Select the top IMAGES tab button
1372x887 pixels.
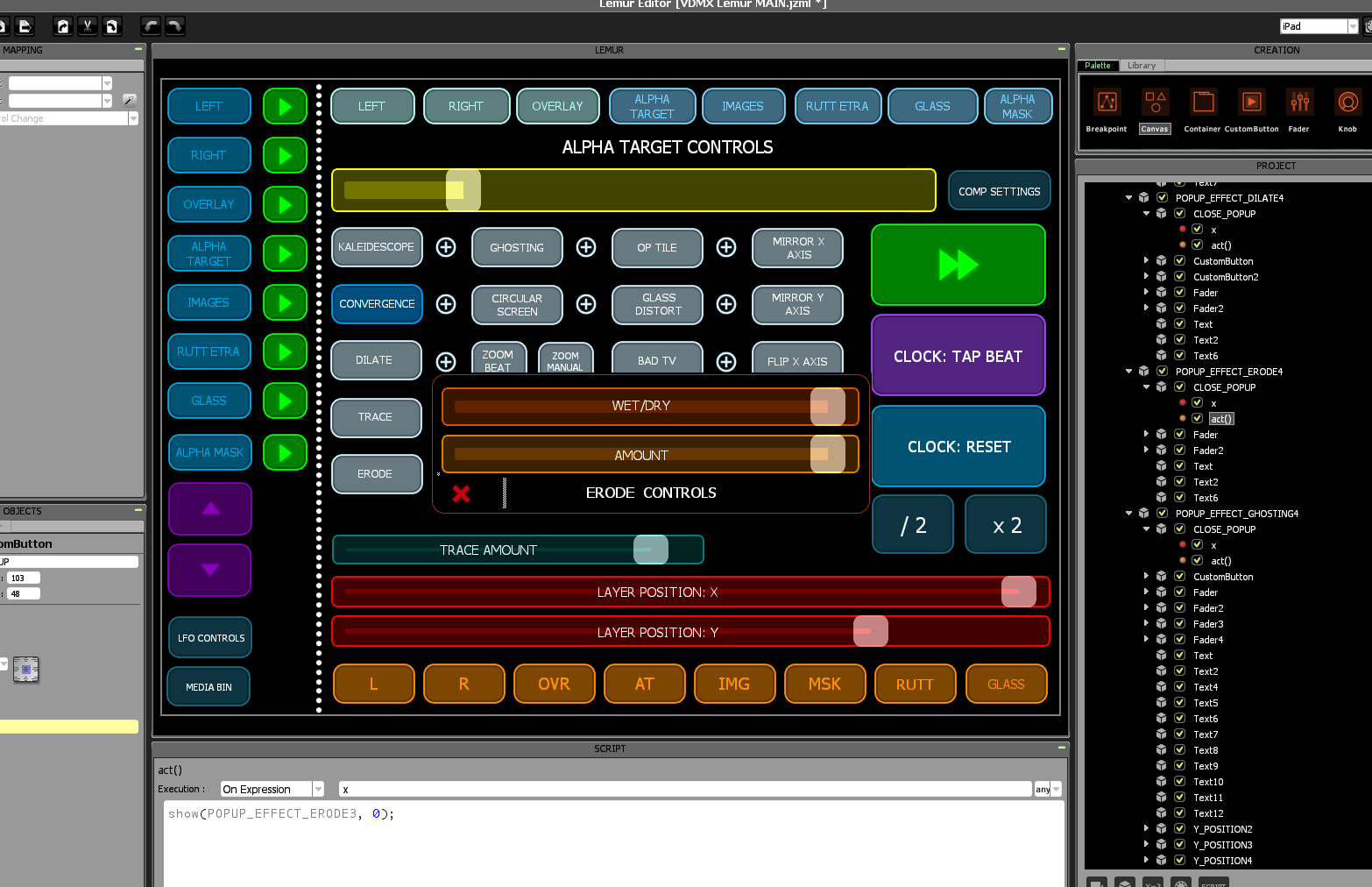(x=743, y=107)
